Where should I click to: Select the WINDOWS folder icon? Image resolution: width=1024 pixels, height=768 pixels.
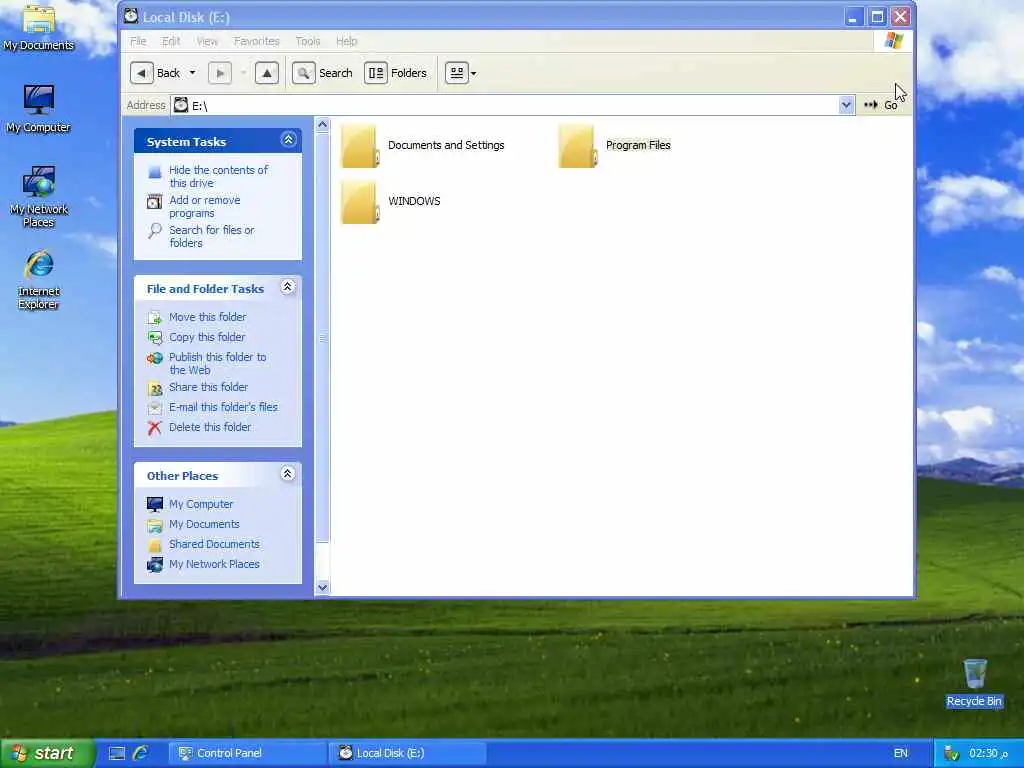(359, 202)
